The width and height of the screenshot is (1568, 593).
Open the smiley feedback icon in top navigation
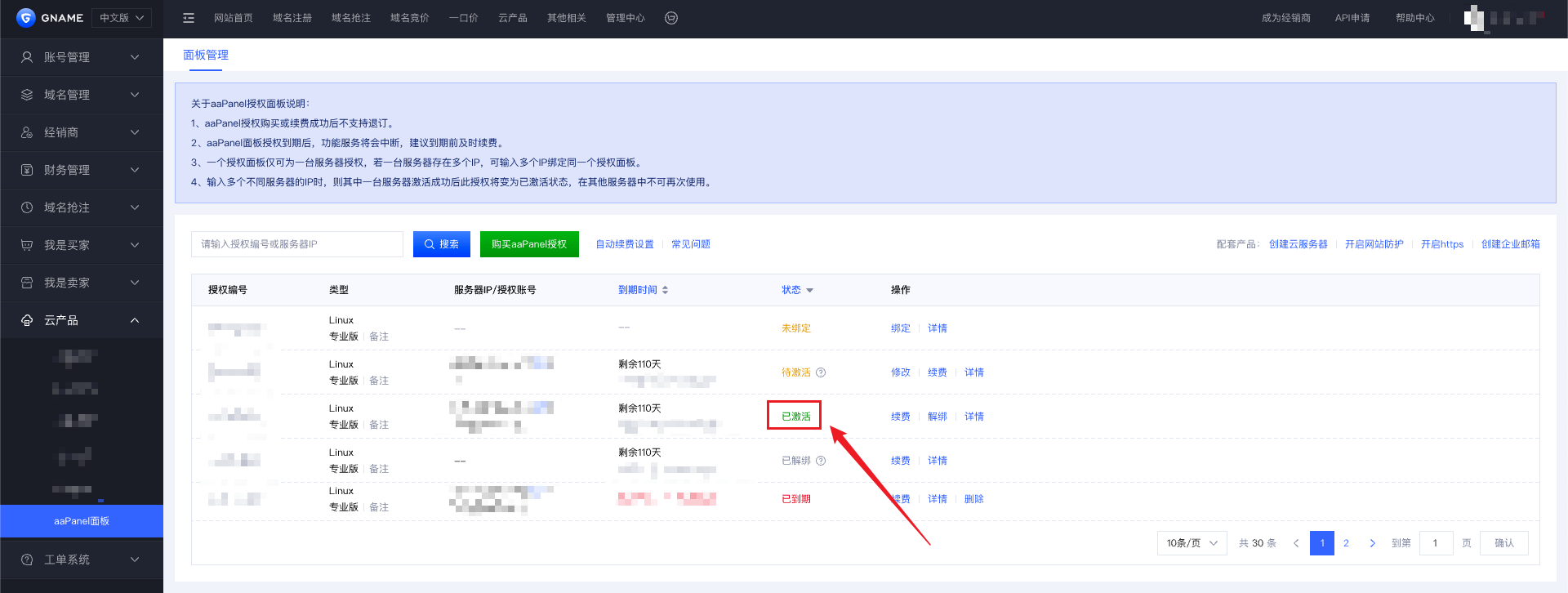pos(671,18)
